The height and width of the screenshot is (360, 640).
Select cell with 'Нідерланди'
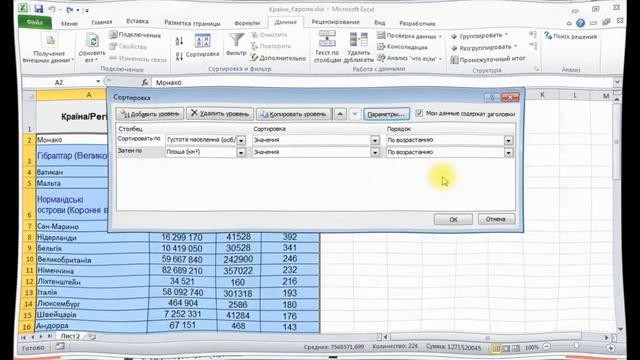[92, 237]
